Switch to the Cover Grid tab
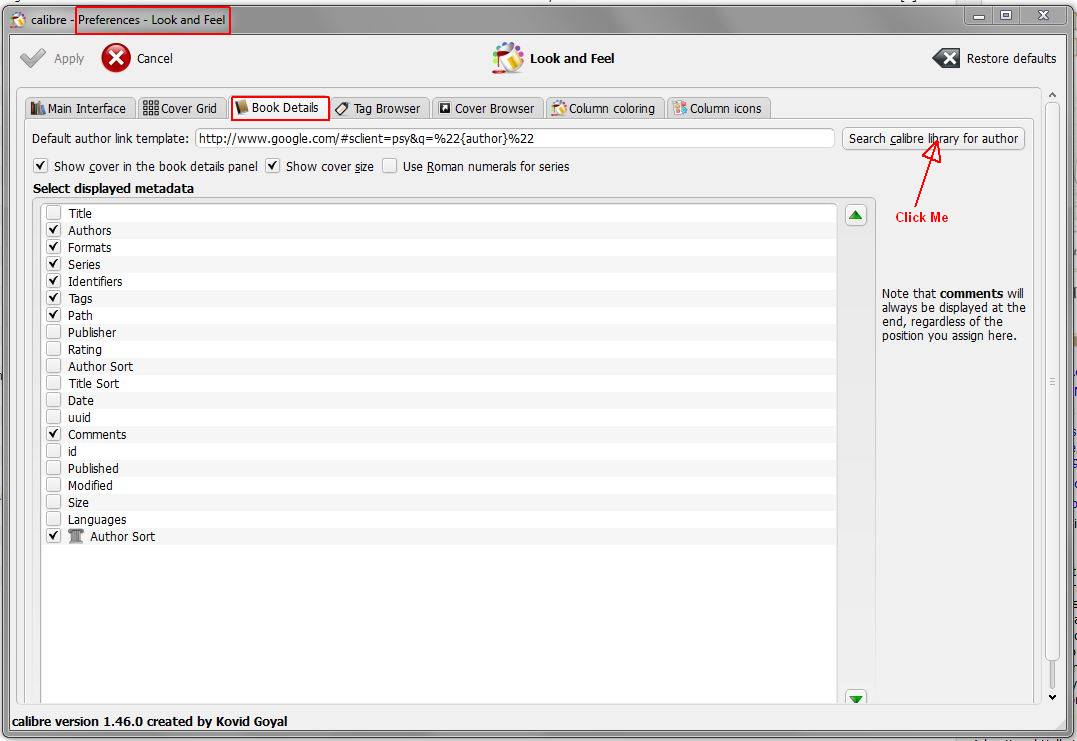The height and width of the screenshot is (741, 1077). (x=181, y=109)
